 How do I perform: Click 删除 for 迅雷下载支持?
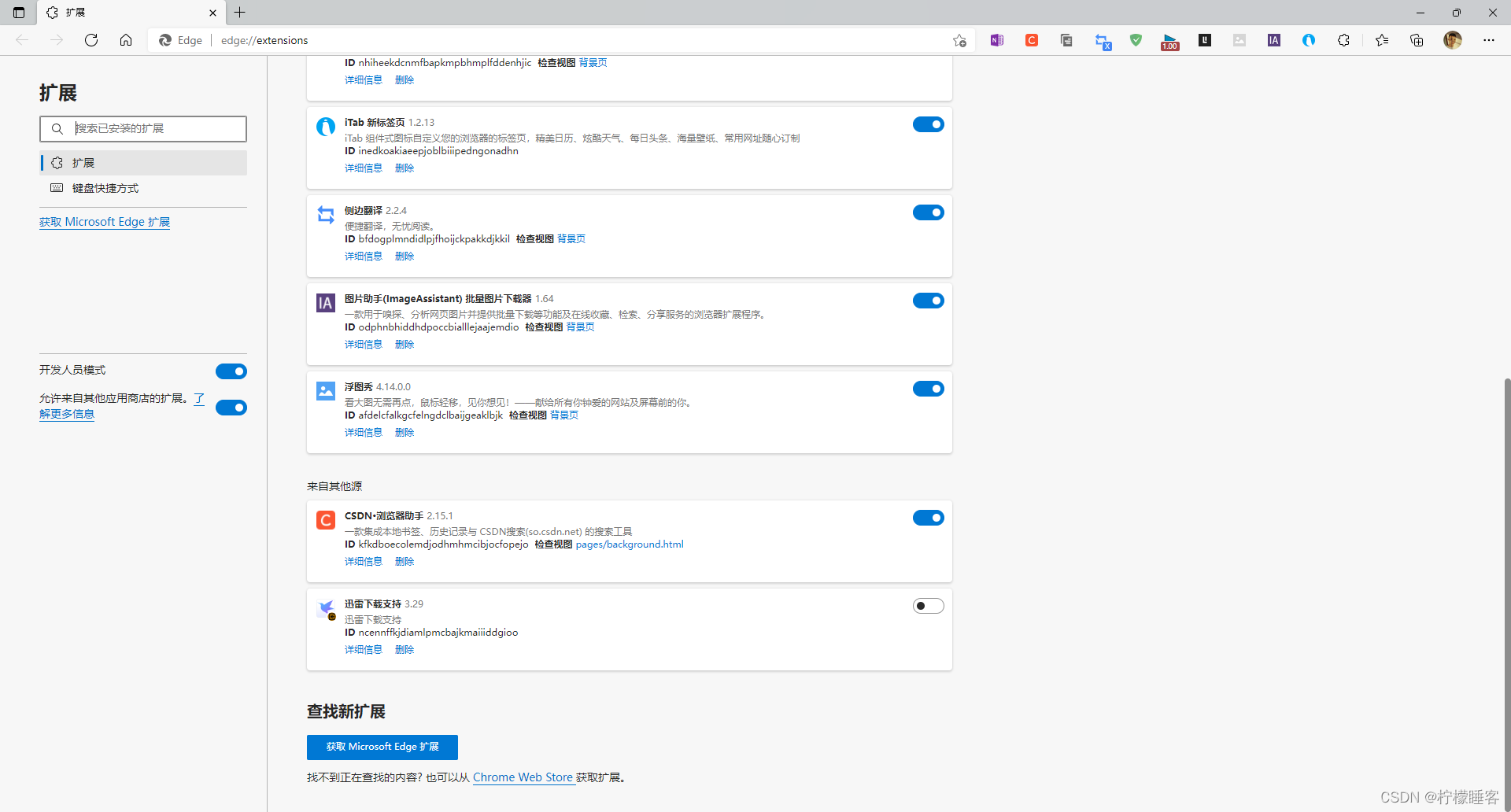point(405,650)
